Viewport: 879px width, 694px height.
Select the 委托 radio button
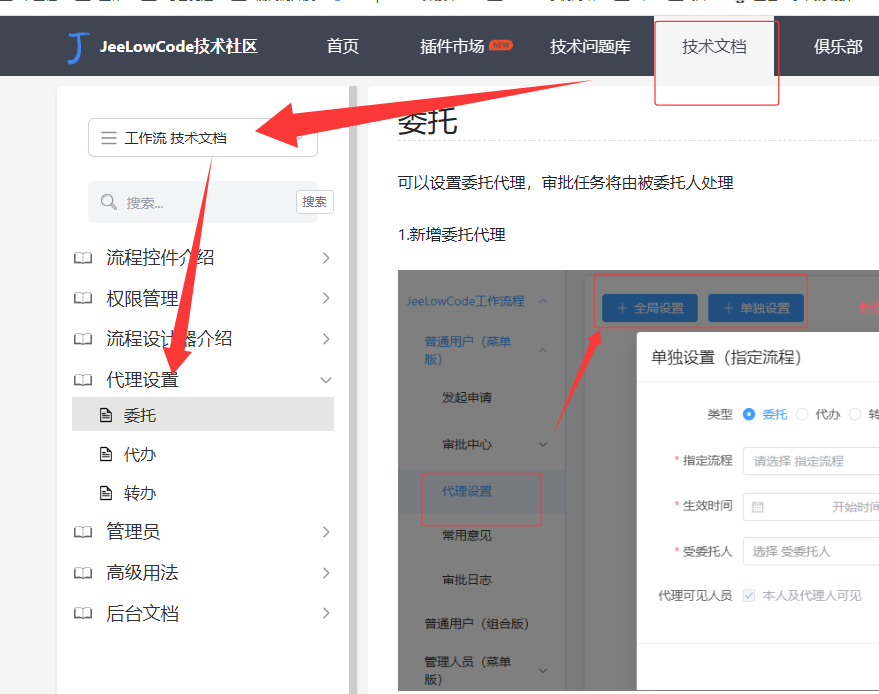click(x=749, y=414)
